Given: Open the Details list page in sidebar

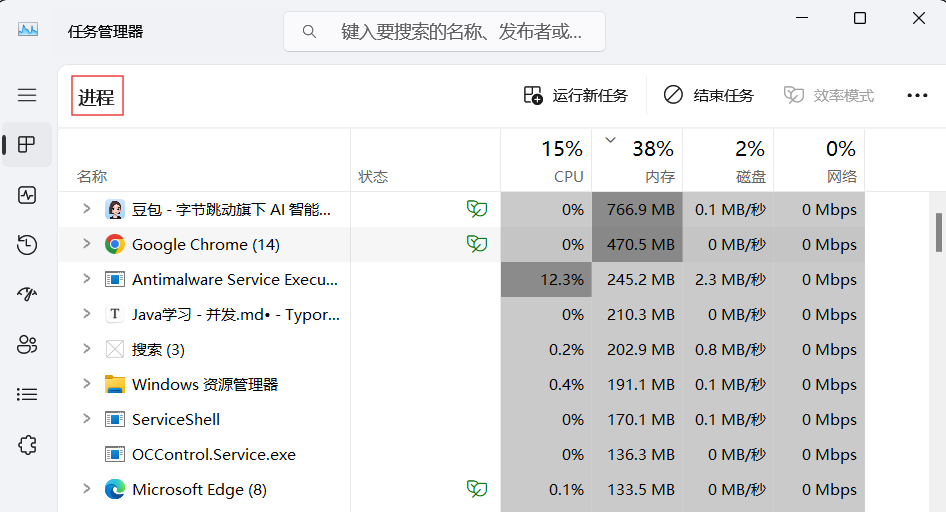Looking at the screenshot, I should coord(27,395).
